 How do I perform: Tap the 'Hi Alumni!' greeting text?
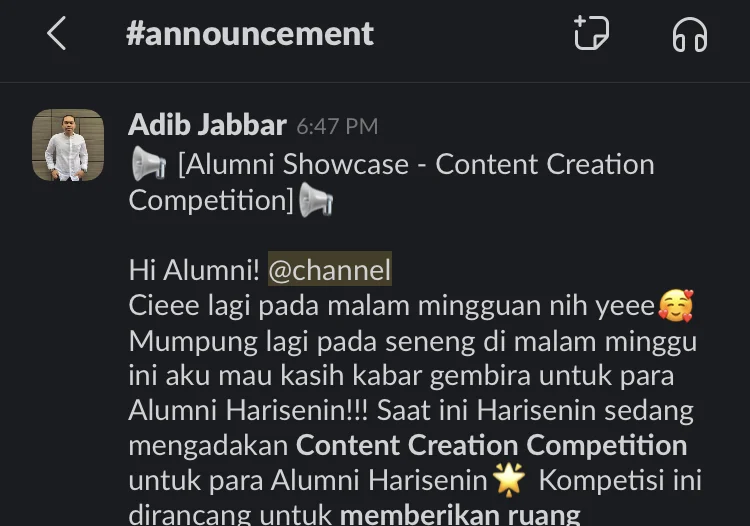point(194,270)
